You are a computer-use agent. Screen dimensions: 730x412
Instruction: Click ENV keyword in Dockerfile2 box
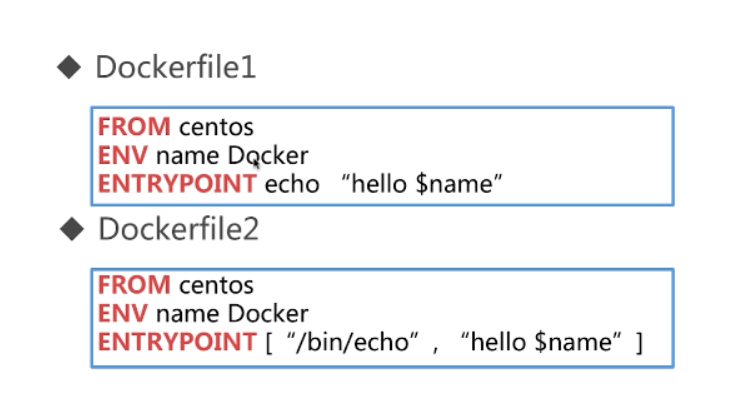(x=122, y=313)
